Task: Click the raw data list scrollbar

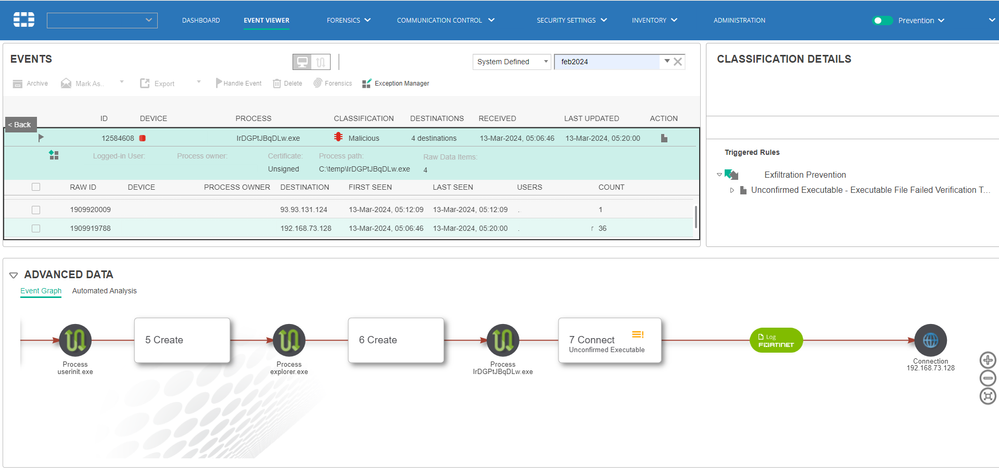Action: (x=696, y=217)
